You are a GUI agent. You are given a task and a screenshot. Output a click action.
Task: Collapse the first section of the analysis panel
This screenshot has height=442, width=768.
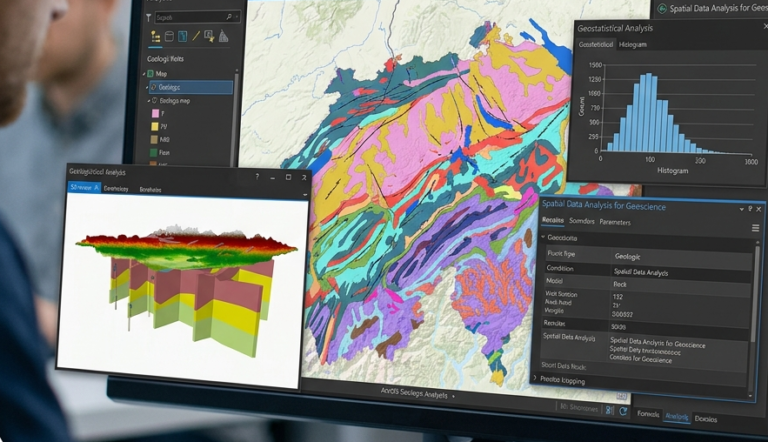point(543,237)
